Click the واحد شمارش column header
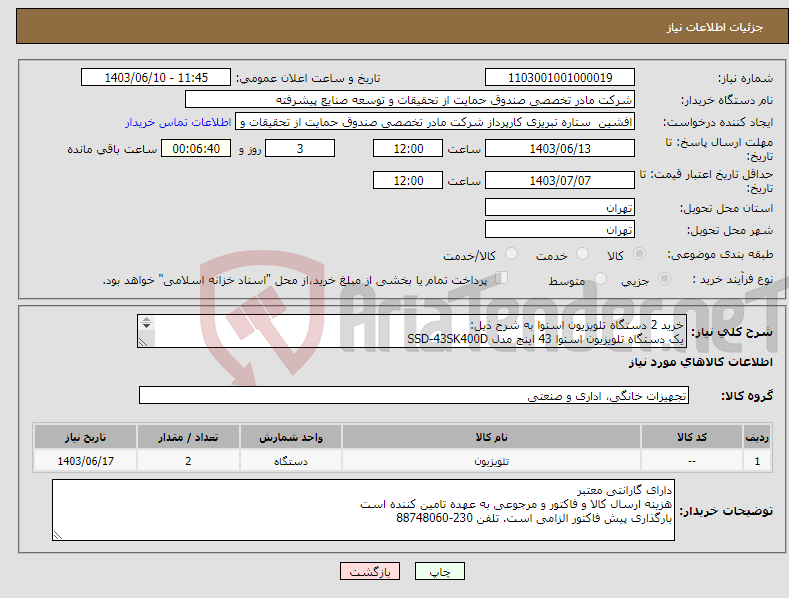This screenshot has width=789, height=598. [x=291, y=437]
